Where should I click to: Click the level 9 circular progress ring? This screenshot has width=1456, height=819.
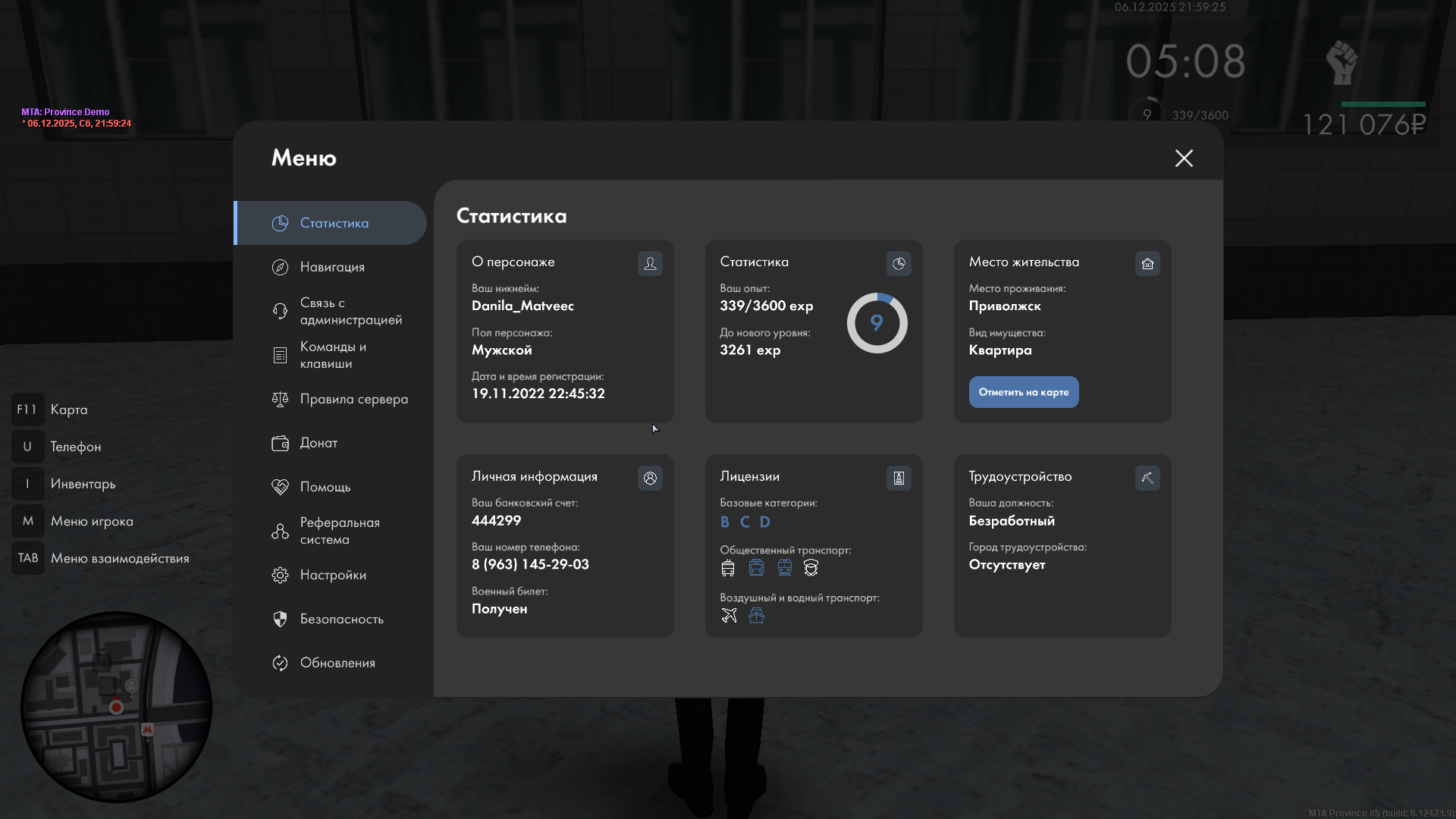point(877,323)
